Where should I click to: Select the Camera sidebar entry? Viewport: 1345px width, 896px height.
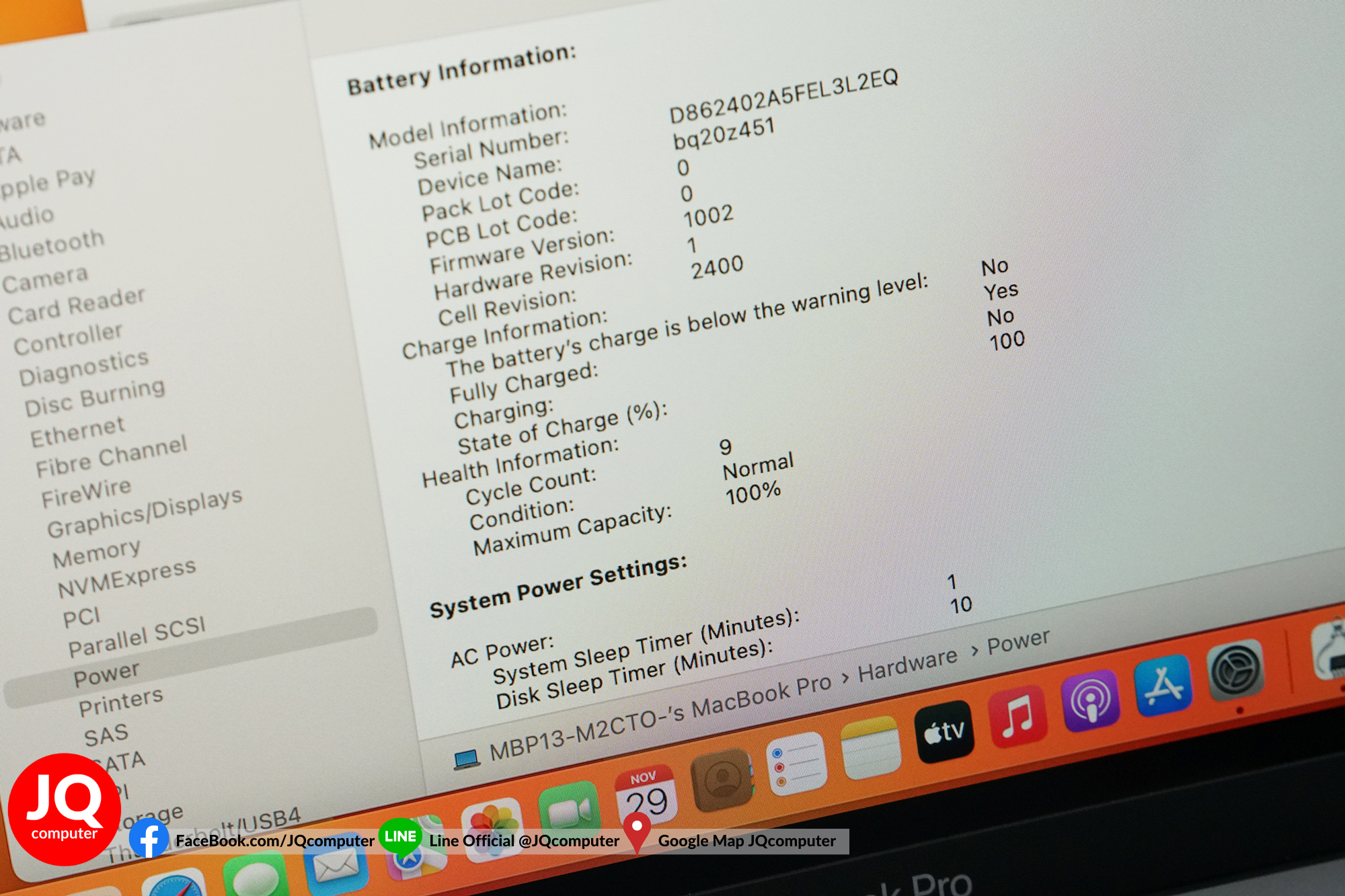pos(45,279)
